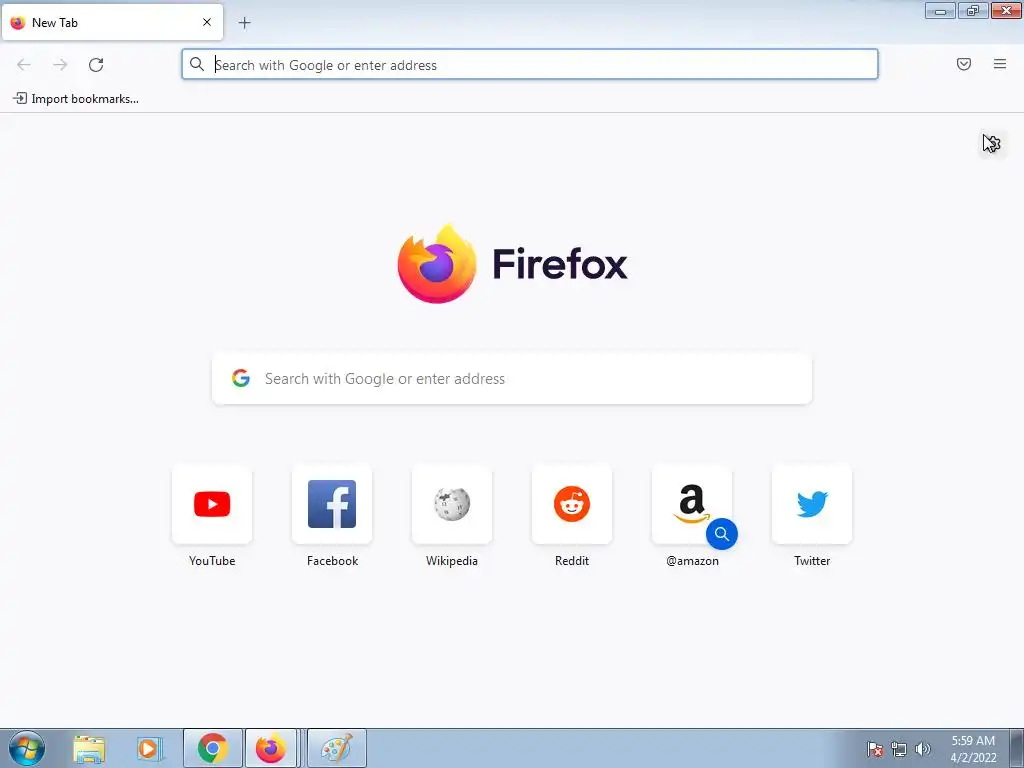
Task: Personalize new tab via gear icon
Action: [x=992, y=143]
